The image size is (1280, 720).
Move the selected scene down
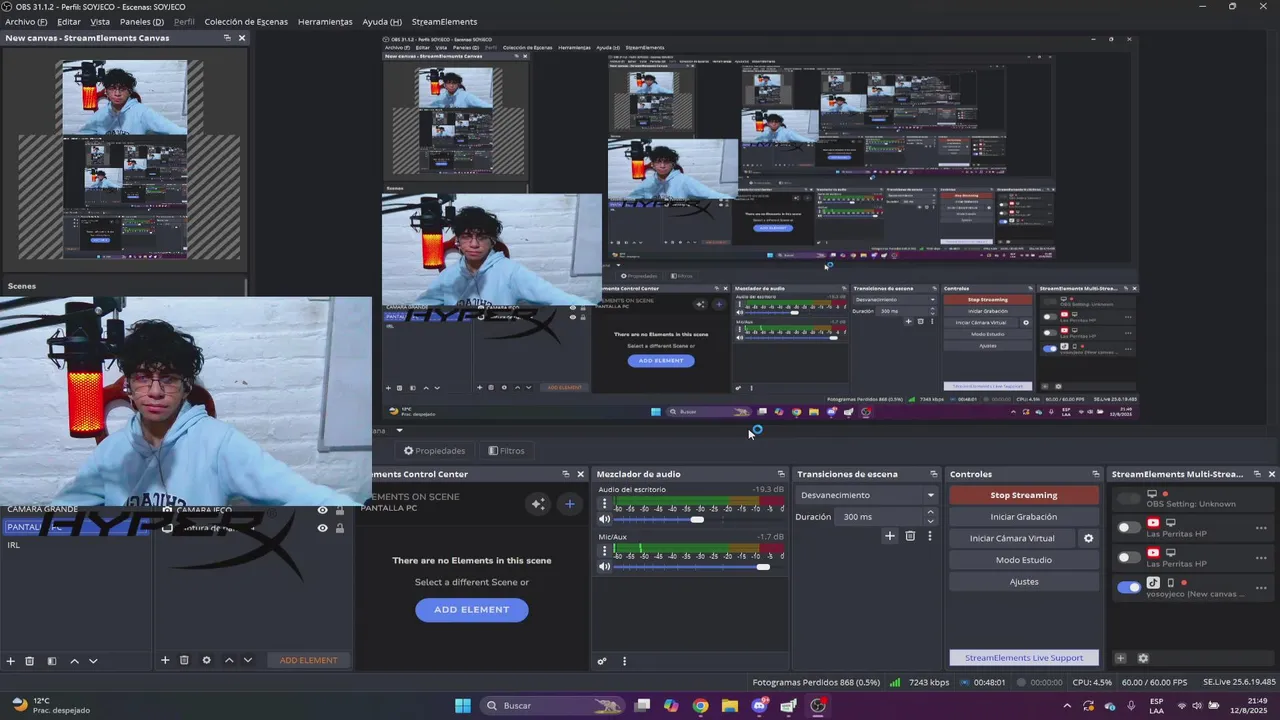coord(93,661)
